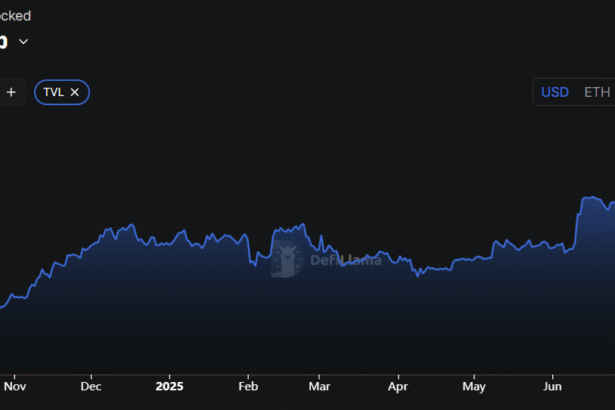Image resolution: width=615 pixels, height=410 pixels.
Task: Click the Mar label on time axis
Action: [319, 386]
